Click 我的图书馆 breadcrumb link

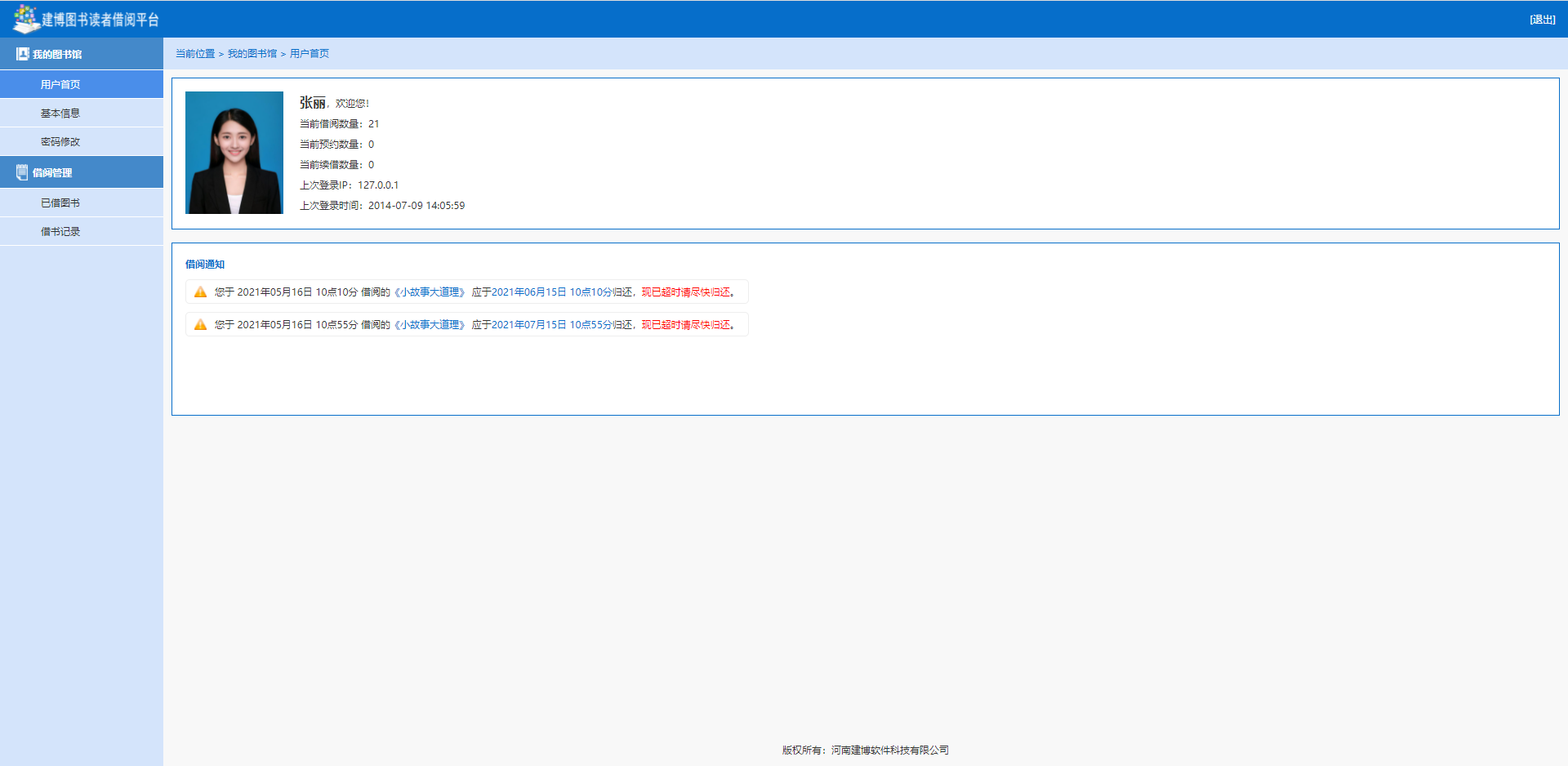252,54
